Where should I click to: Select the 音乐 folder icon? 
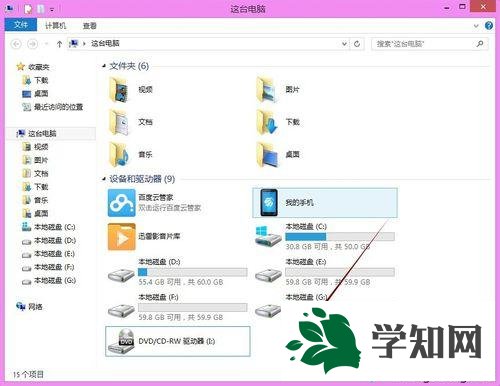(x=119, y=154)
